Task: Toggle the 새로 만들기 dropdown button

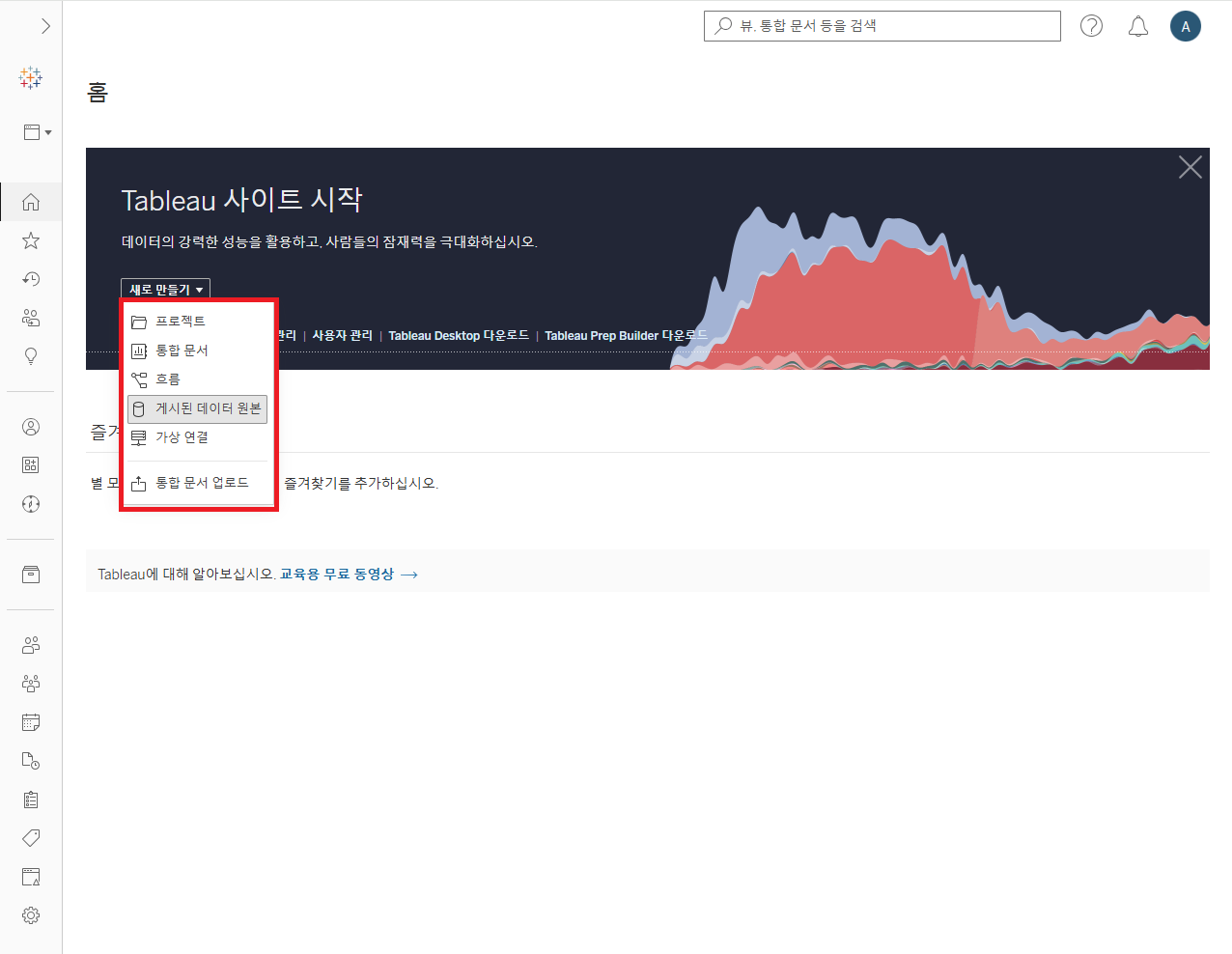Action: pos(165,290)
